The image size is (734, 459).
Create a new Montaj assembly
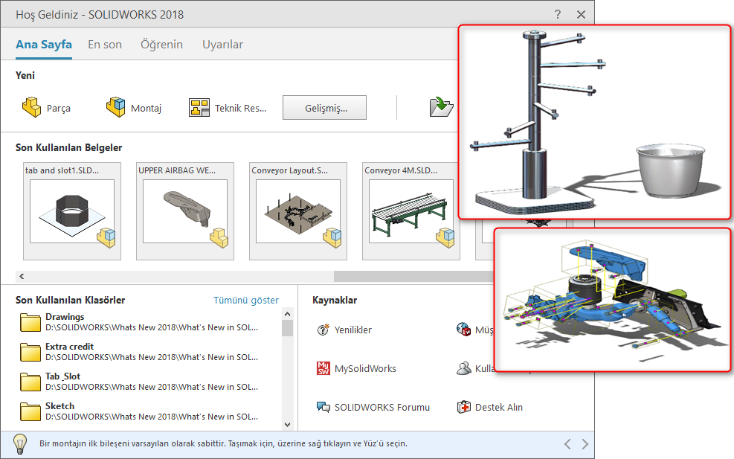134,108
